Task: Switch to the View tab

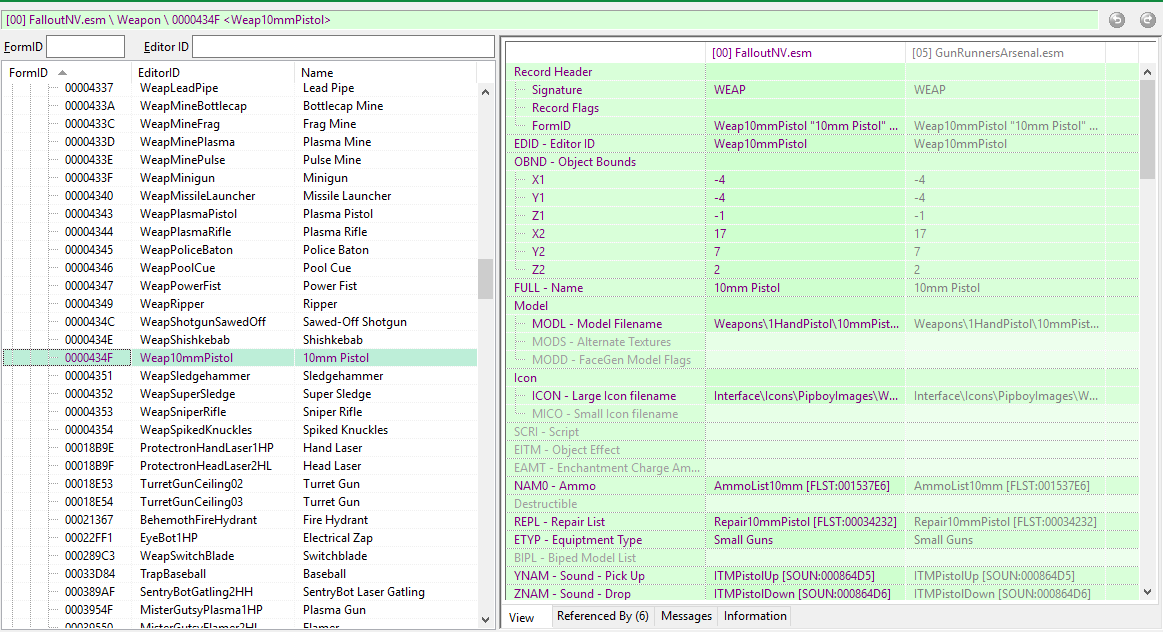Action: point(521,617)
